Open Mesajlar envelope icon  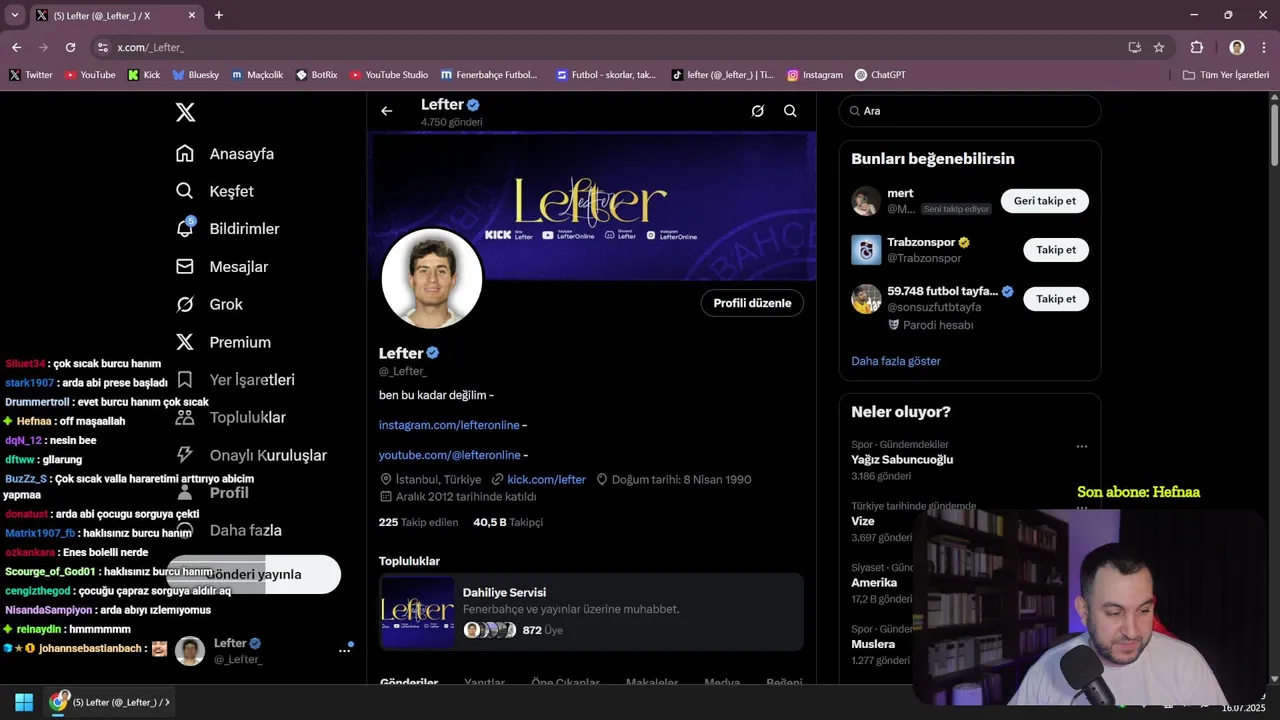[185, 267]
